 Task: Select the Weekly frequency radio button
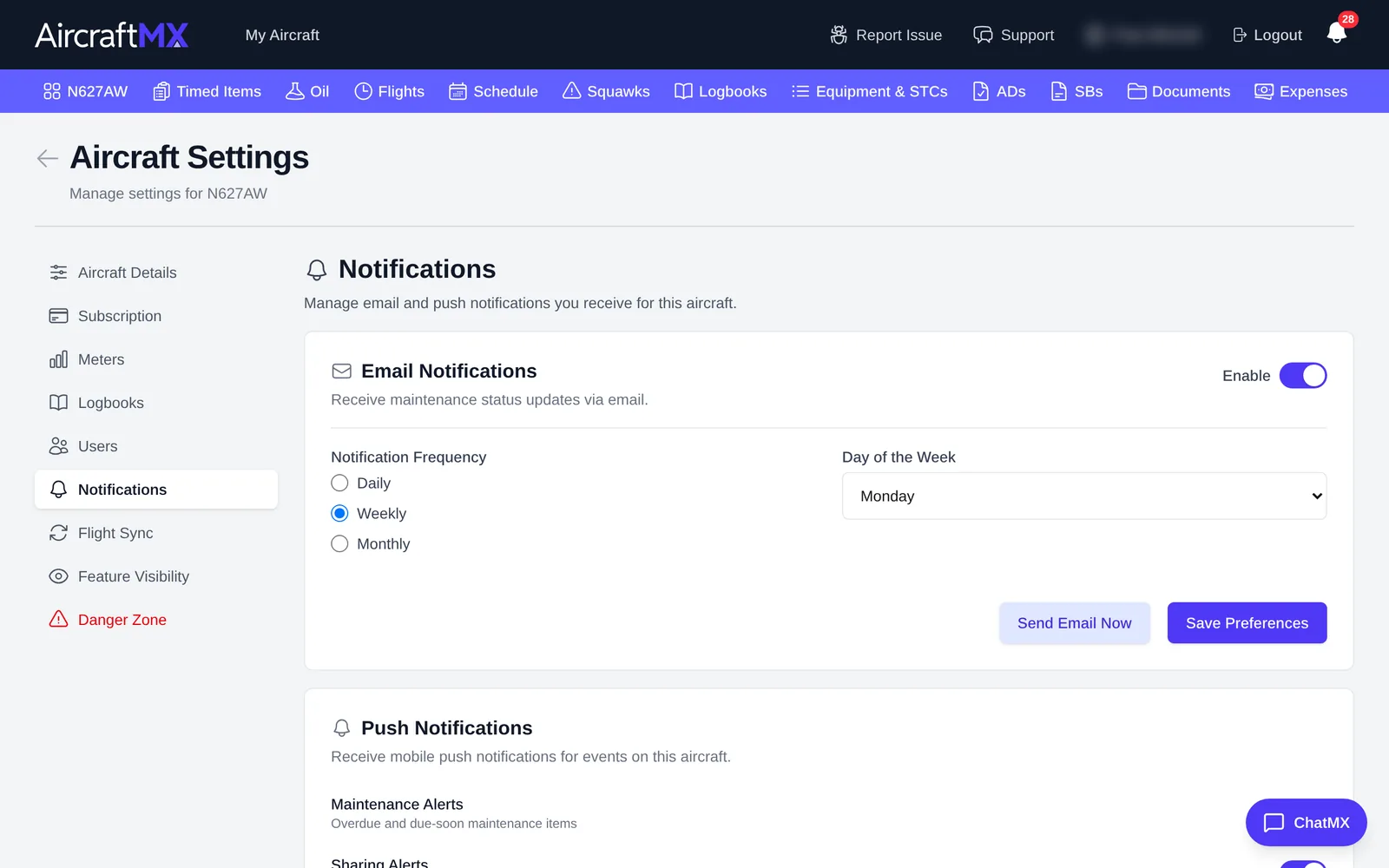[339, 513]
